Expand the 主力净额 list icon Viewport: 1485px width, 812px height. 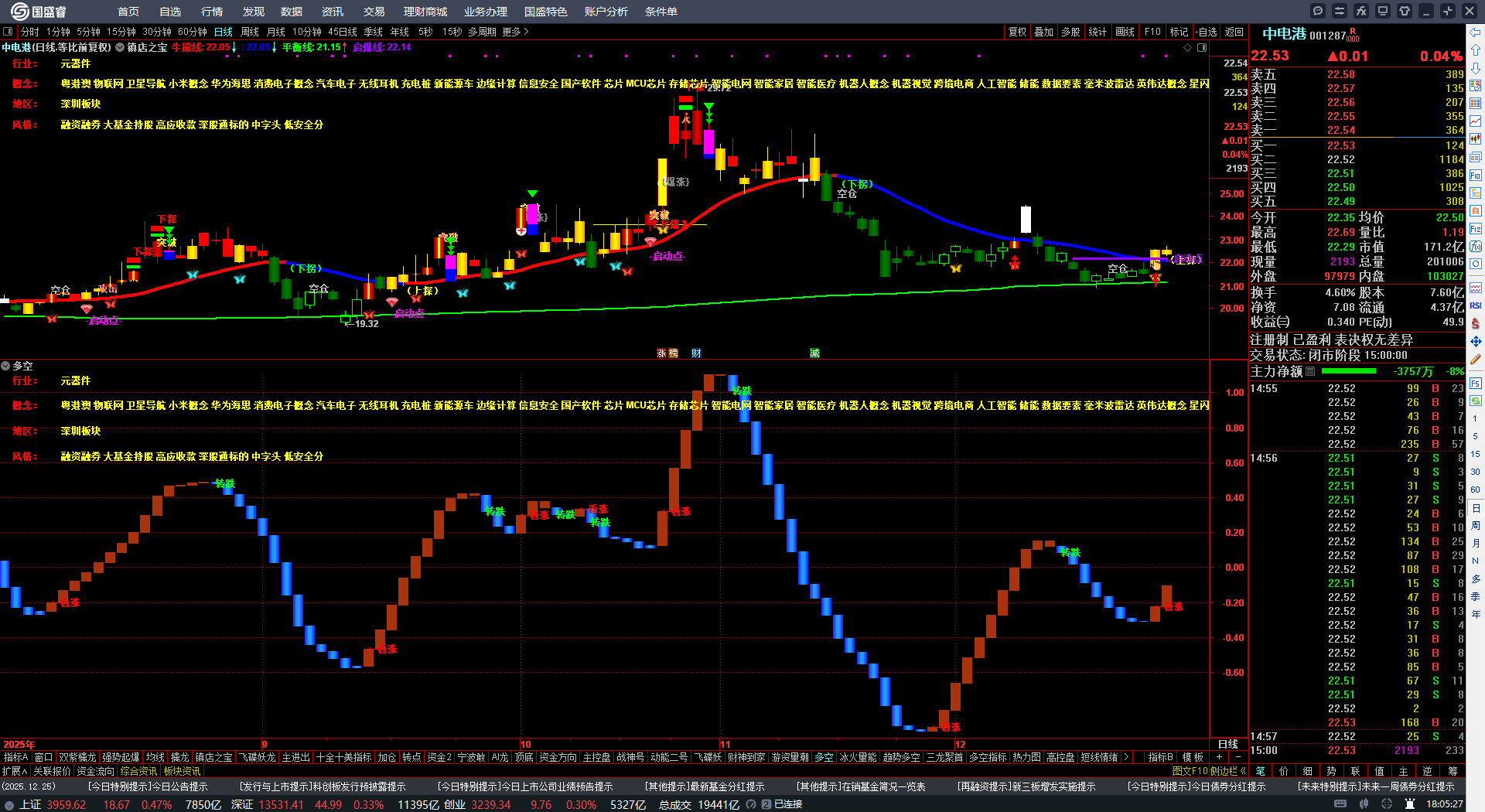click(x=1310, y=371)
